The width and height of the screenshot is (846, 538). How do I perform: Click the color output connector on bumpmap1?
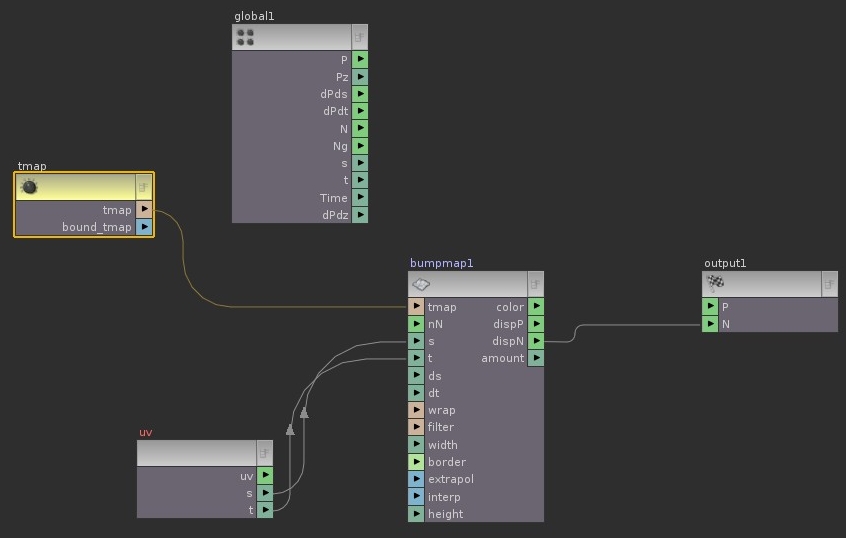pyautogui.click(x=536, y=307)
